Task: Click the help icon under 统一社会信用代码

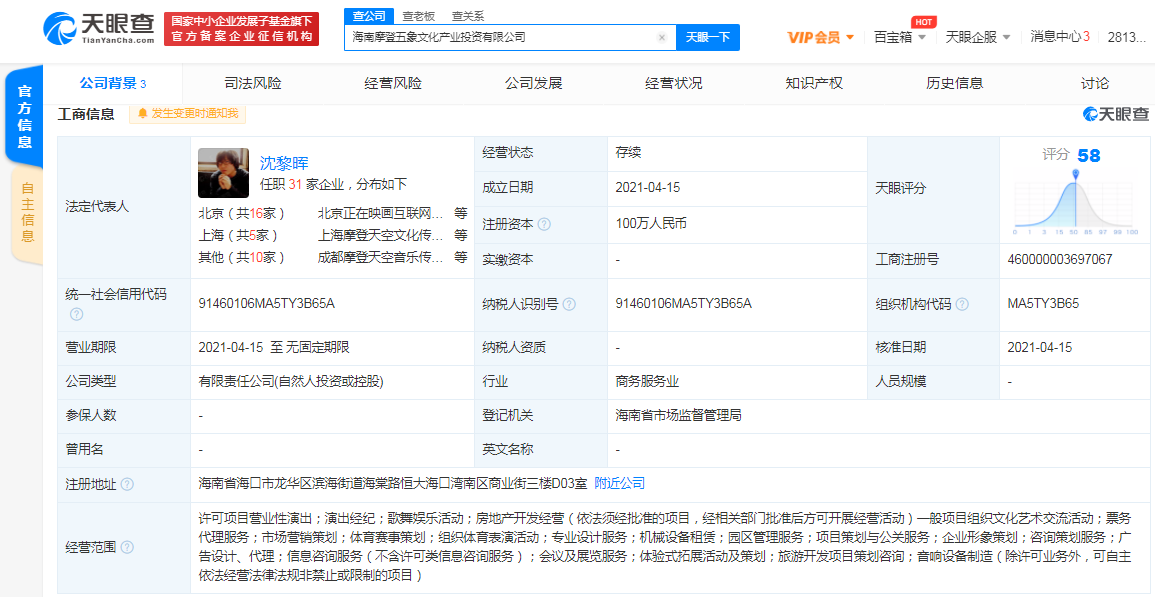Action: pyautogui.click(x=76, y=315)
